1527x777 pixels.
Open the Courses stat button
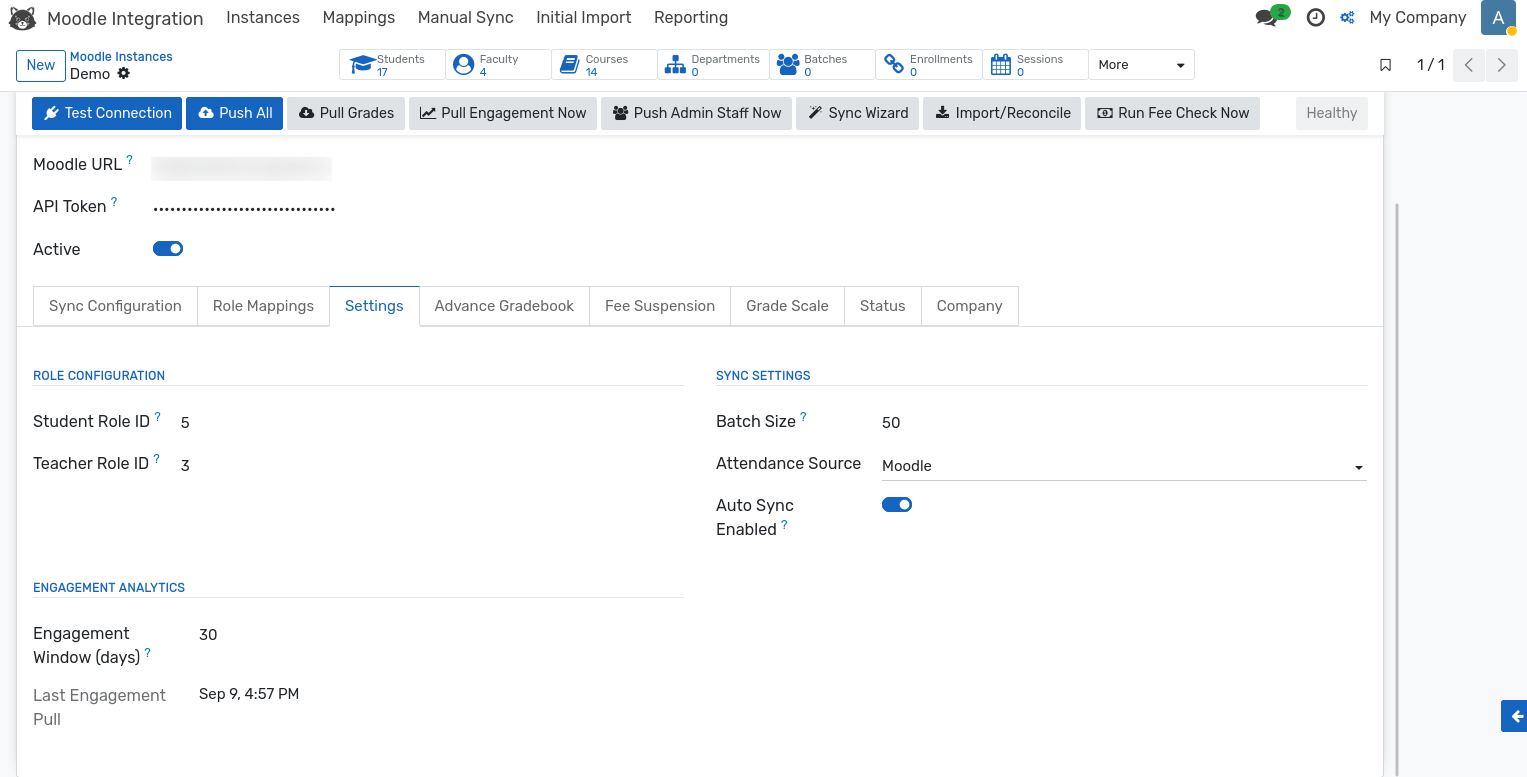[x=604, y=65]
